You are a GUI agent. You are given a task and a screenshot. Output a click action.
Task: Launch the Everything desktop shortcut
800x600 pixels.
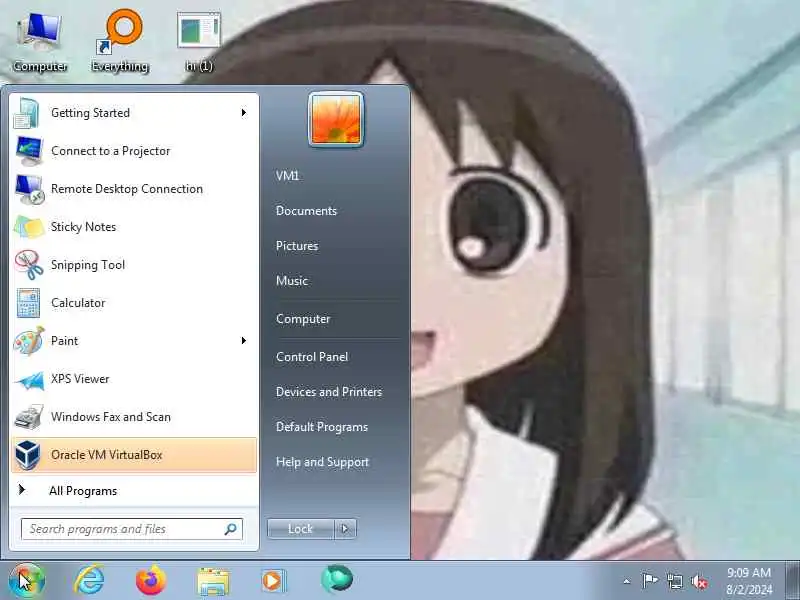point(120,43)
